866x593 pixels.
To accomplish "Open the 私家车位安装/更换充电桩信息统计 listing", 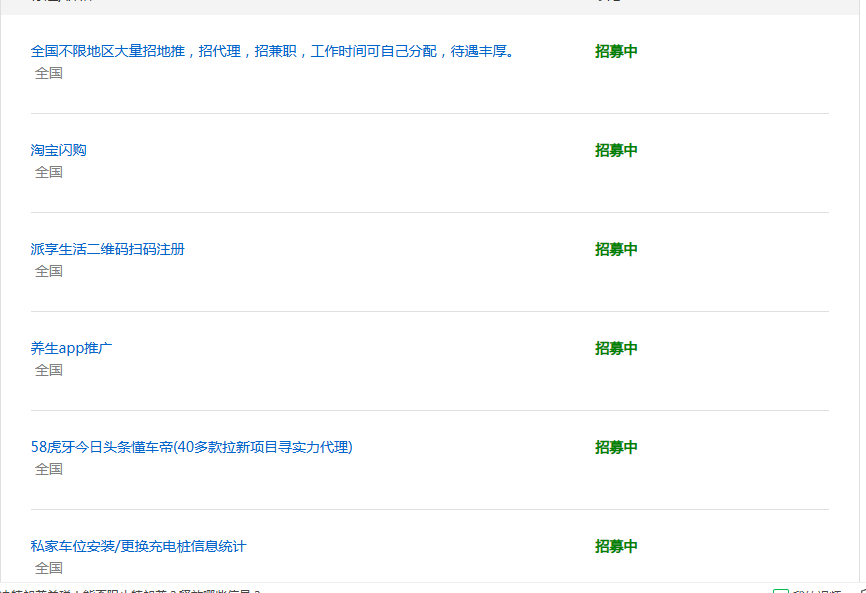I will tap(140, 546).
